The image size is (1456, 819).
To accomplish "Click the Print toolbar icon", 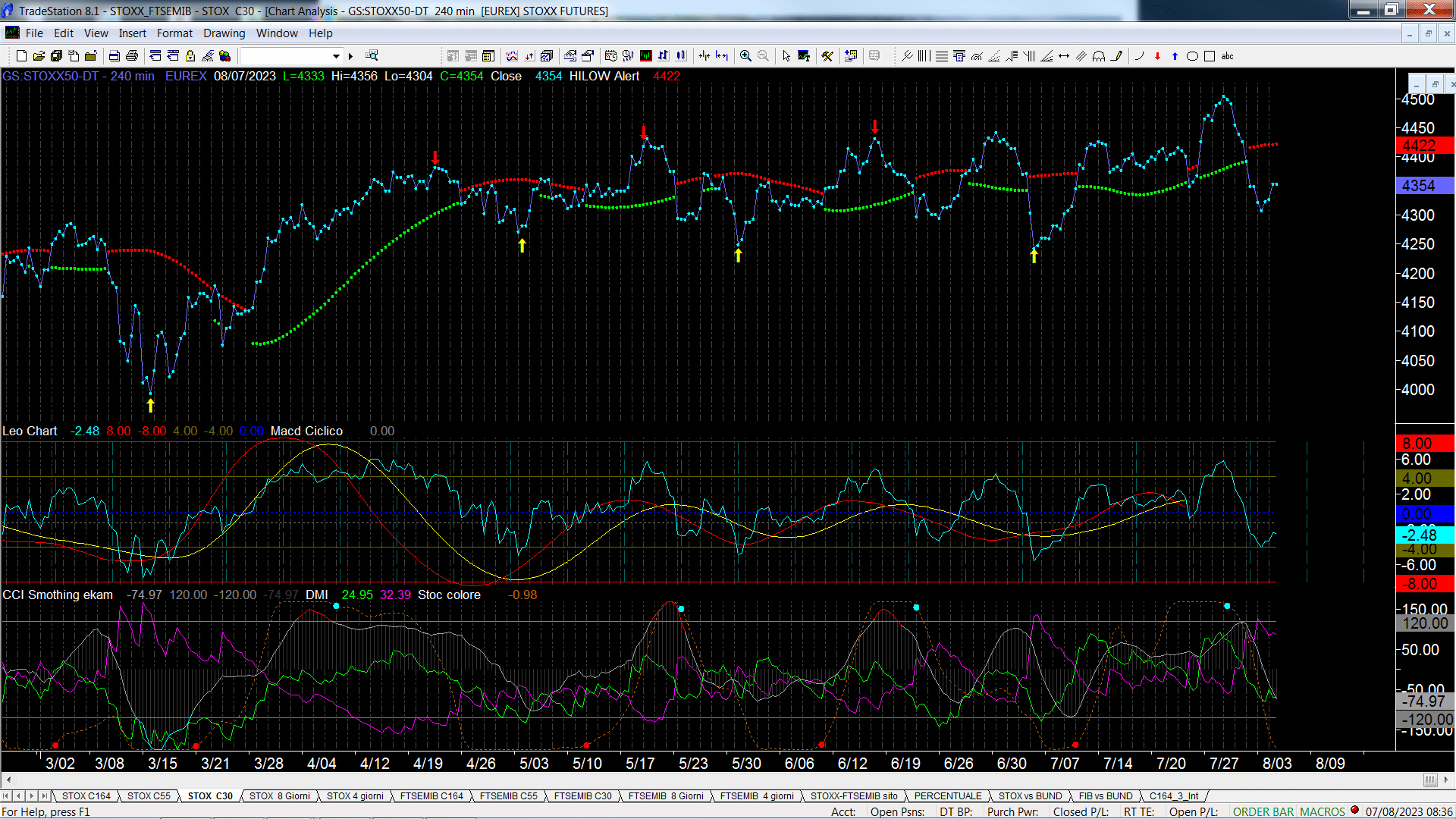I will (x=132, y=56).
